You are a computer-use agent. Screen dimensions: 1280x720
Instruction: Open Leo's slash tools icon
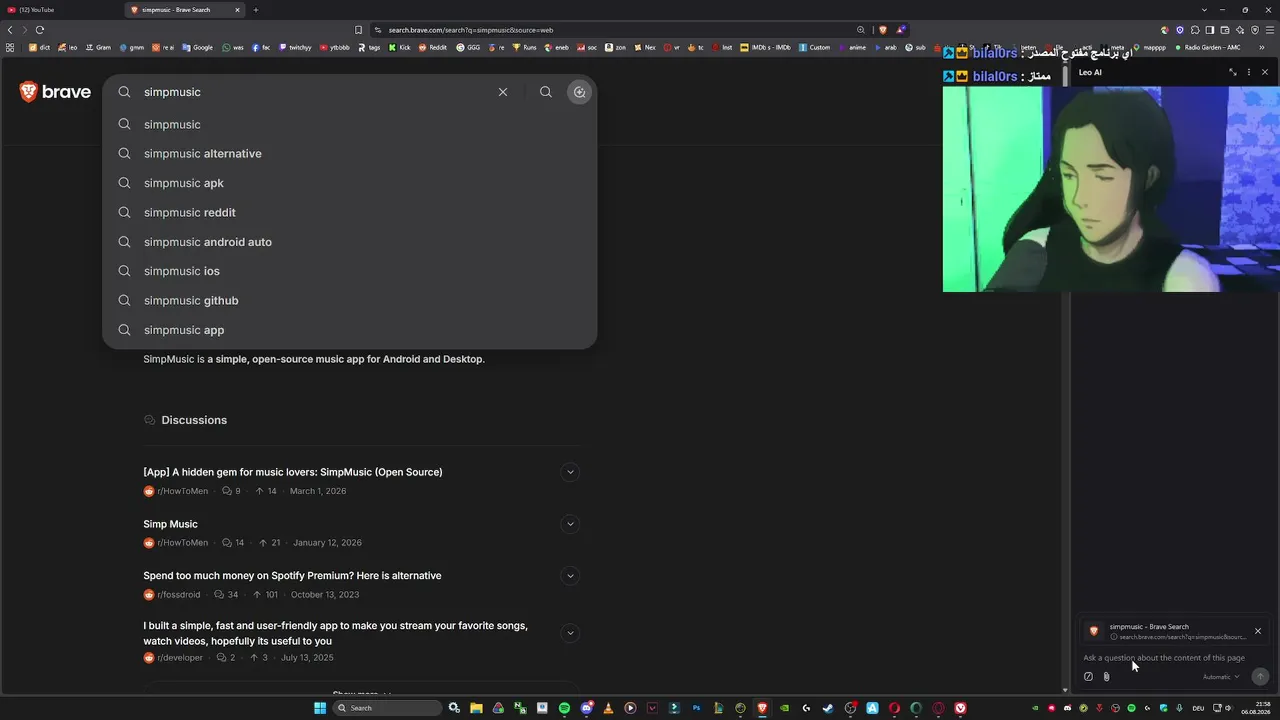pyautogui.click(x=1089, y=677)
